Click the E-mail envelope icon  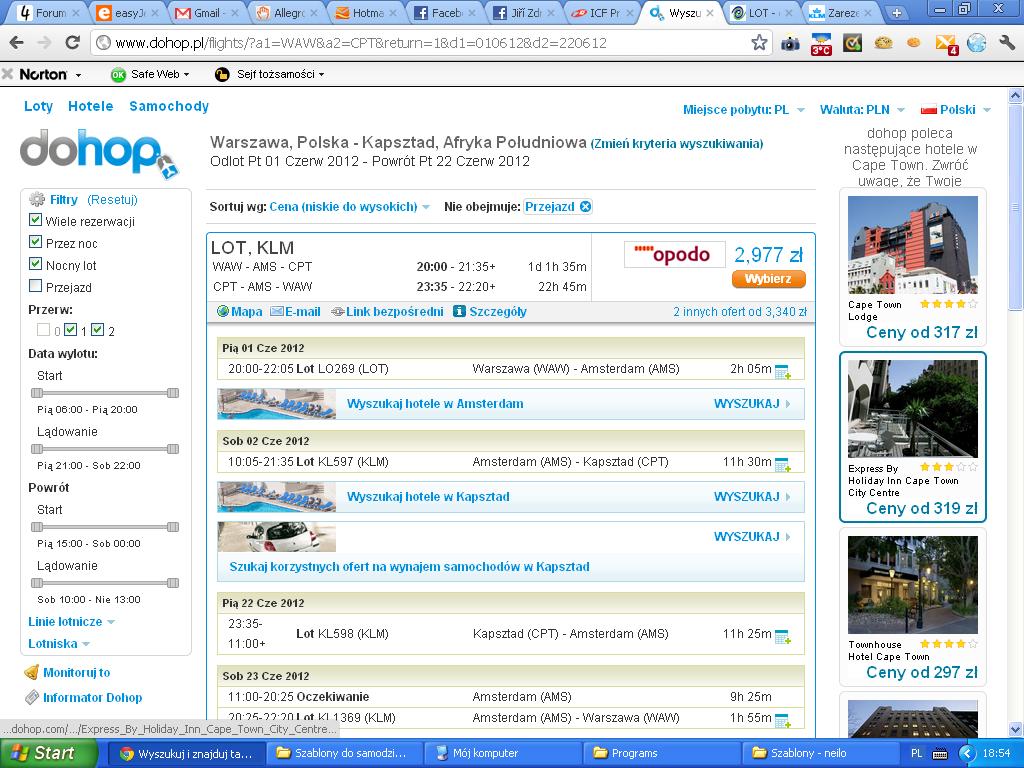pyautogui.click(x=276, y=312)
